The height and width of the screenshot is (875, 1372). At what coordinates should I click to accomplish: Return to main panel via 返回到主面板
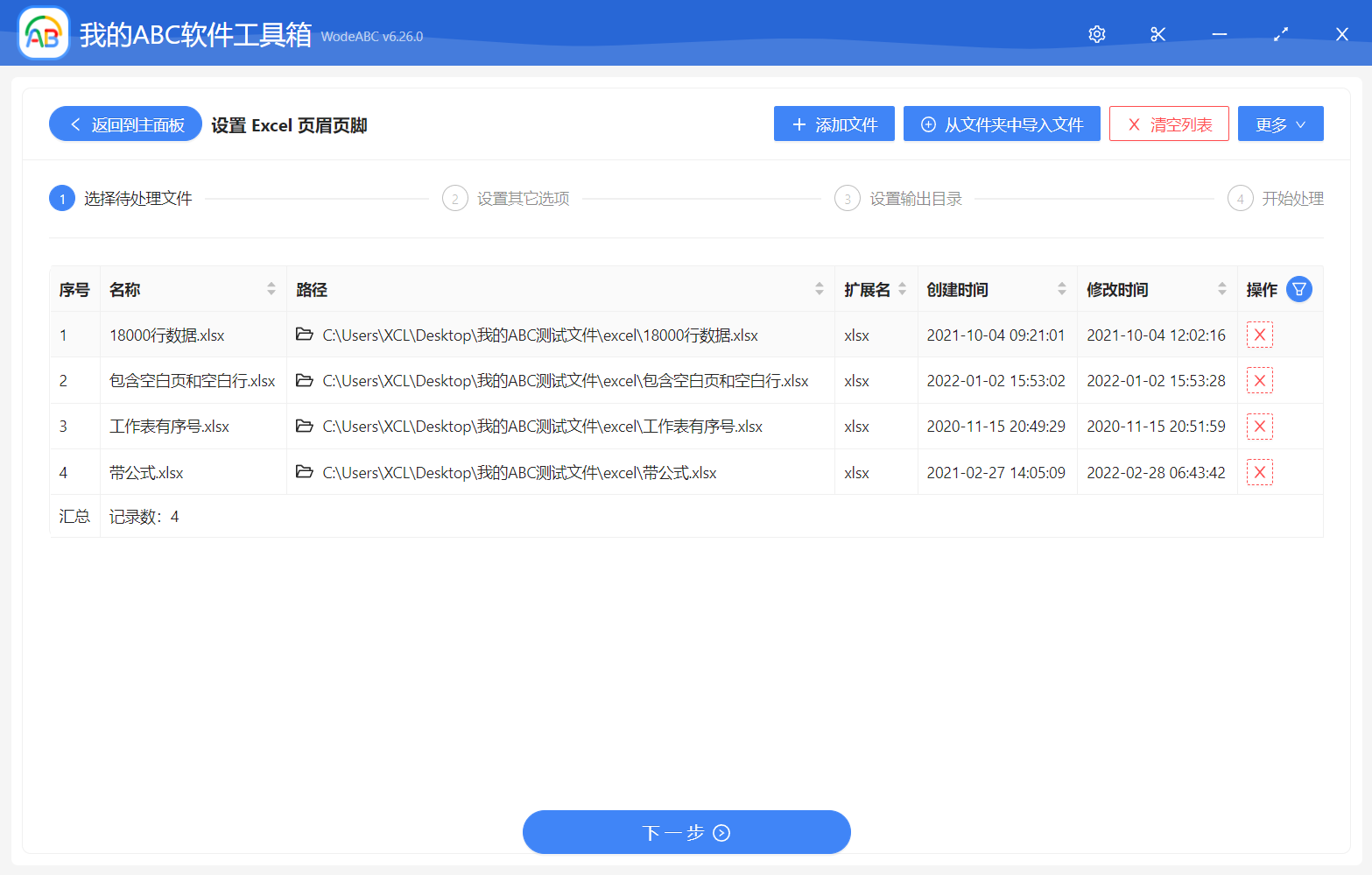124,123
